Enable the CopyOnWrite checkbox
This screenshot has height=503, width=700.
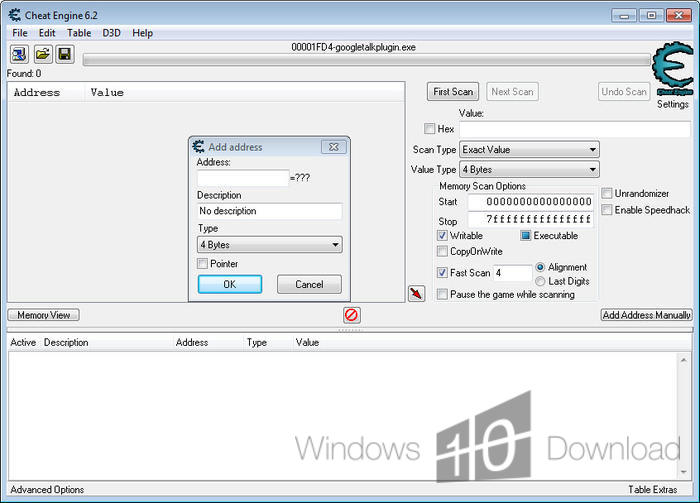pyautogui.click(x=442, y=251)
